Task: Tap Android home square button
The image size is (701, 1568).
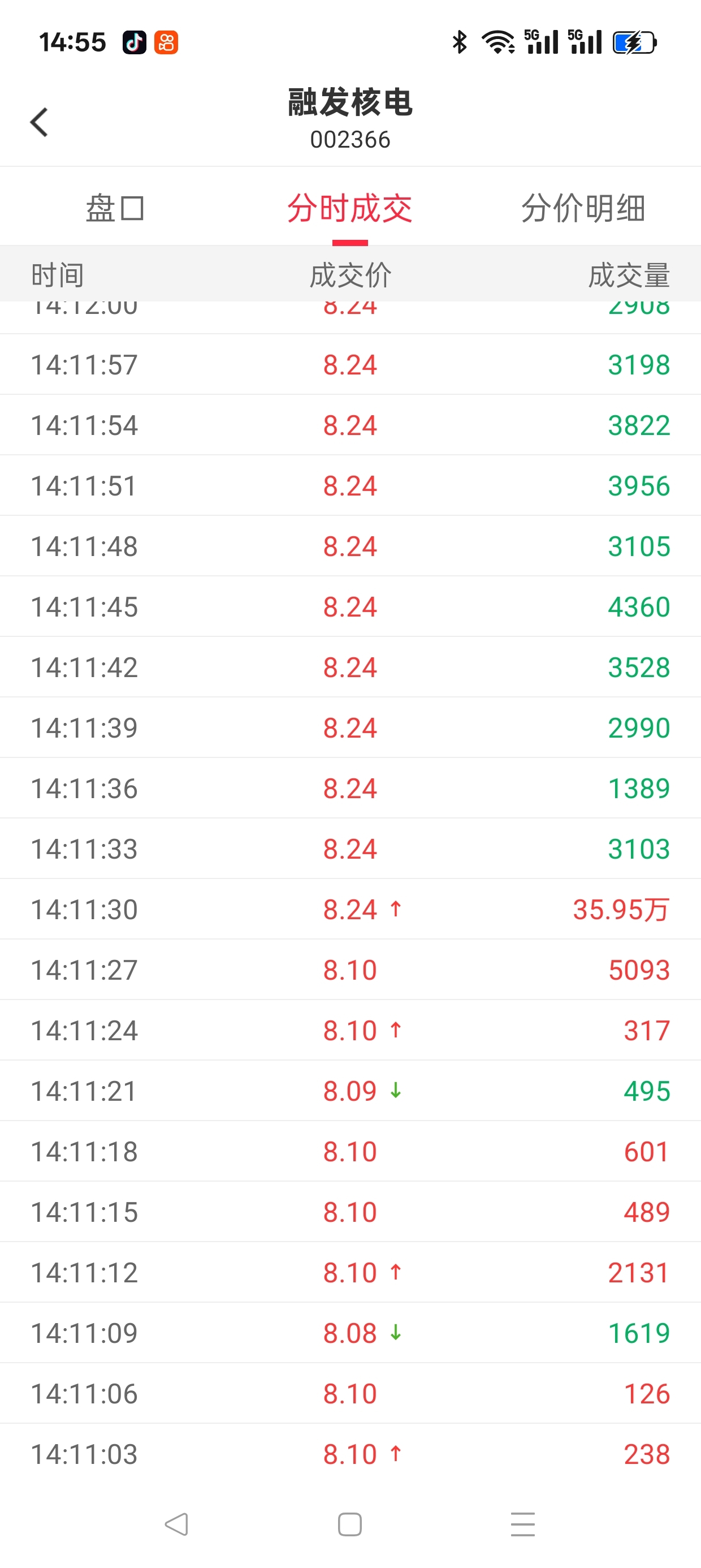Action: click(x=350, y=1524)
